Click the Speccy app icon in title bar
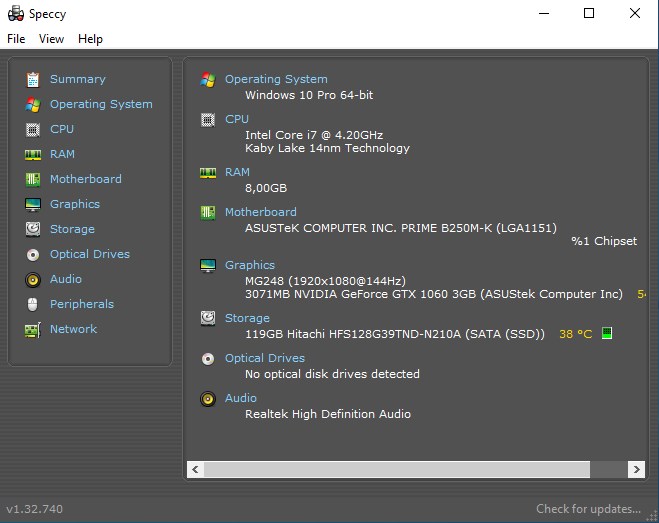This screenshot has height=523, width=659. coord(16,13)
